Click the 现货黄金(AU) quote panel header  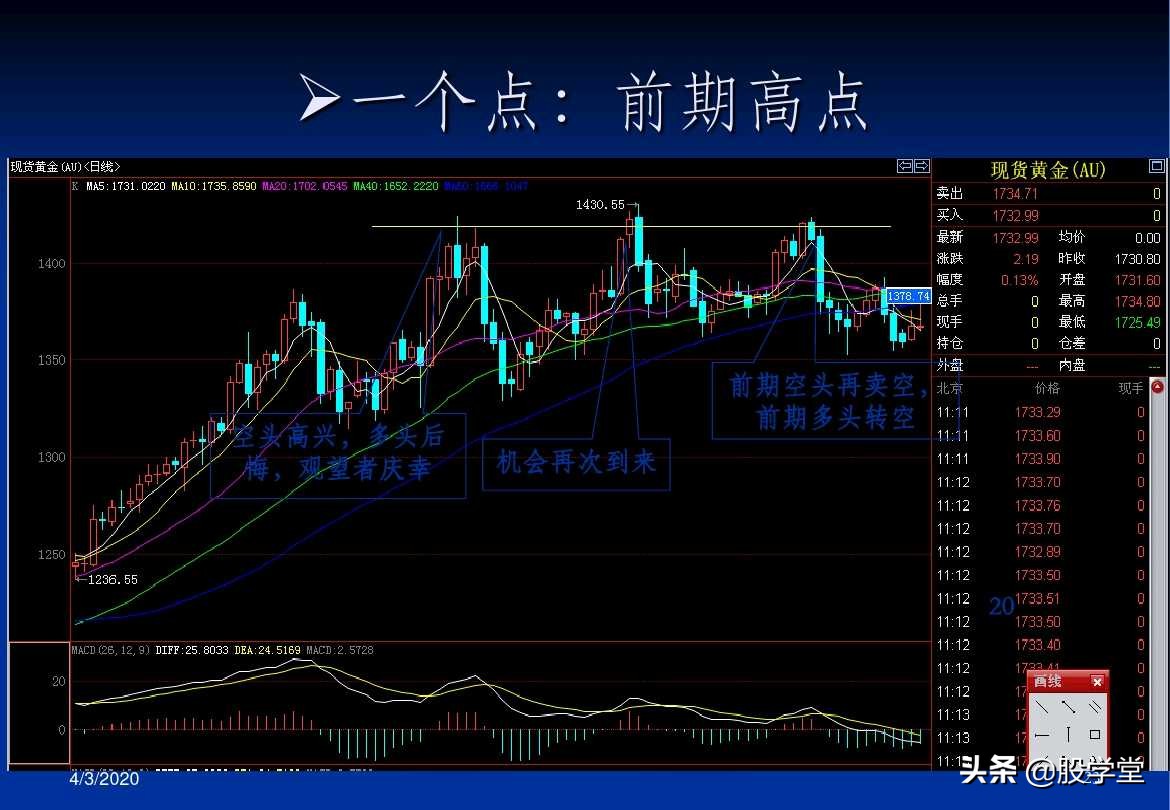tap(1047, 170)
